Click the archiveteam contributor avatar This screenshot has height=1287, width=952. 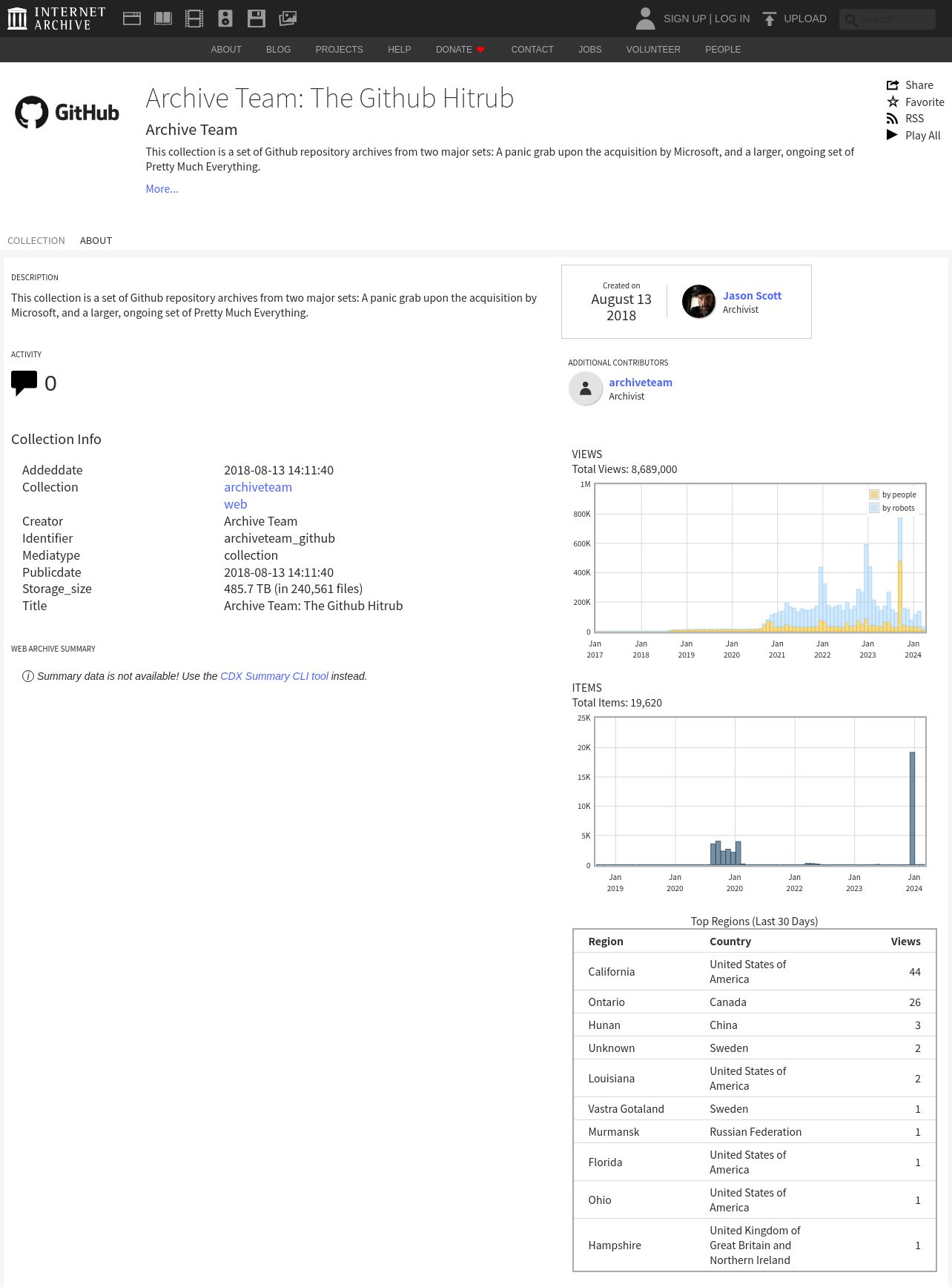(x=586, y=388)
